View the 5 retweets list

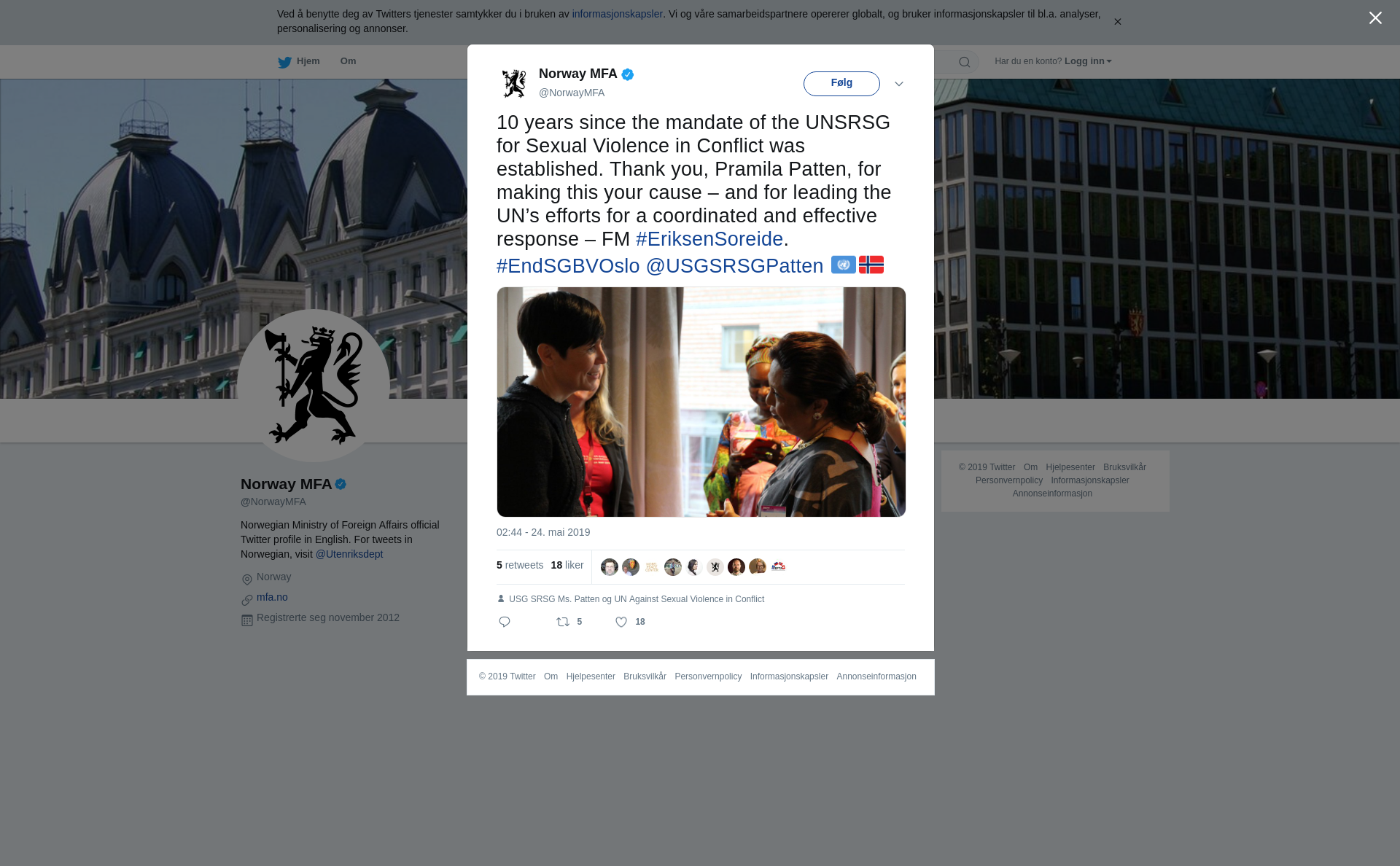(x=520, y=565)
